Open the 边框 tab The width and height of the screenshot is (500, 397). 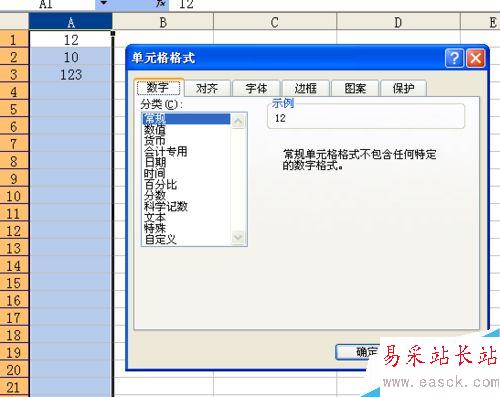click(306, 88)
